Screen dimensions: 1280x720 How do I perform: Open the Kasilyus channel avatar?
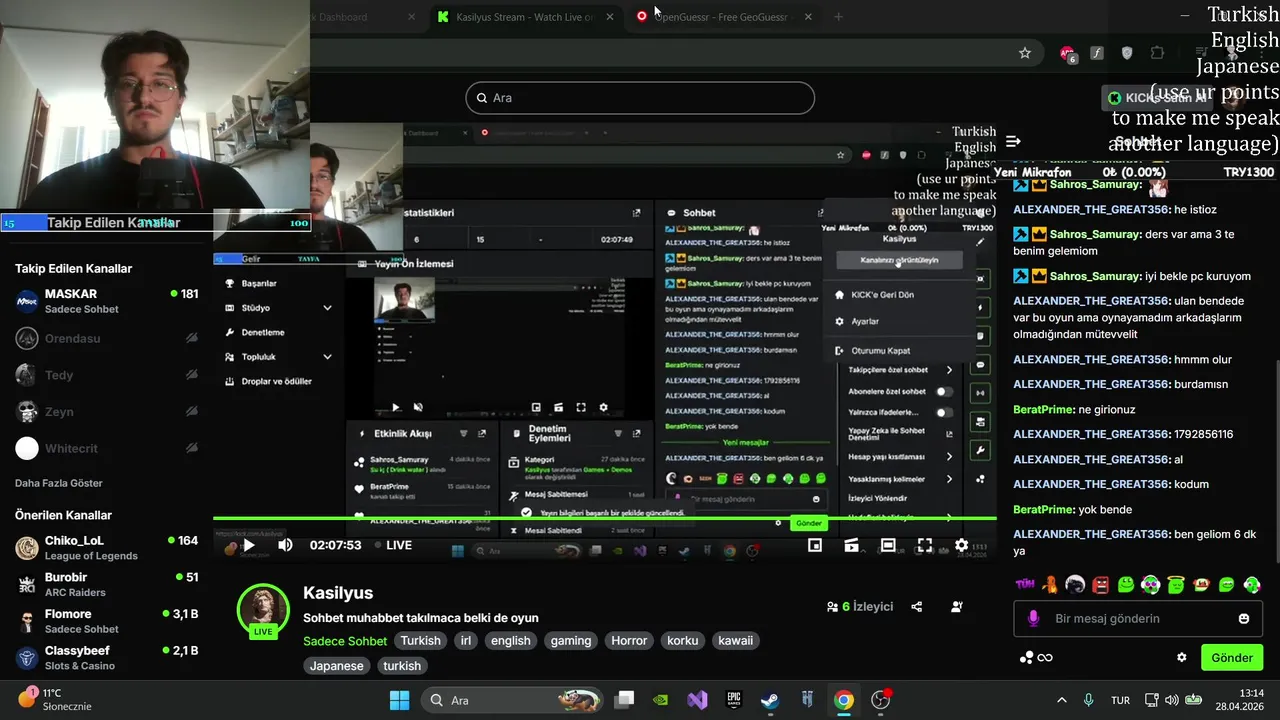point(263,610)
